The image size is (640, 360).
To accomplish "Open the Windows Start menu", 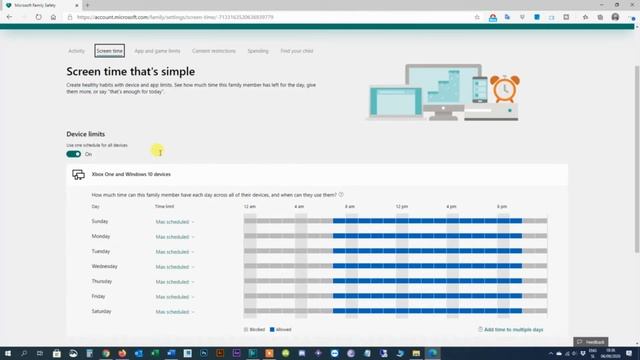I will (8, 353).
